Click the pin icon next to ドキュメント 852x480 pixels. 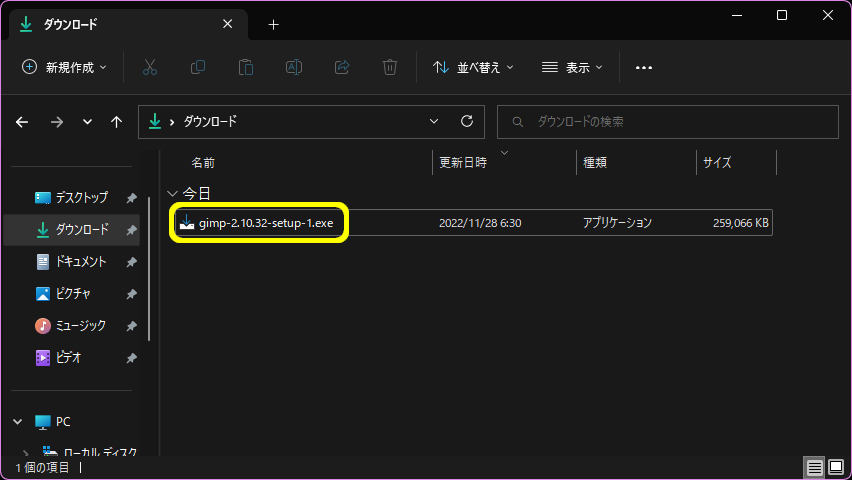(131, 262)
